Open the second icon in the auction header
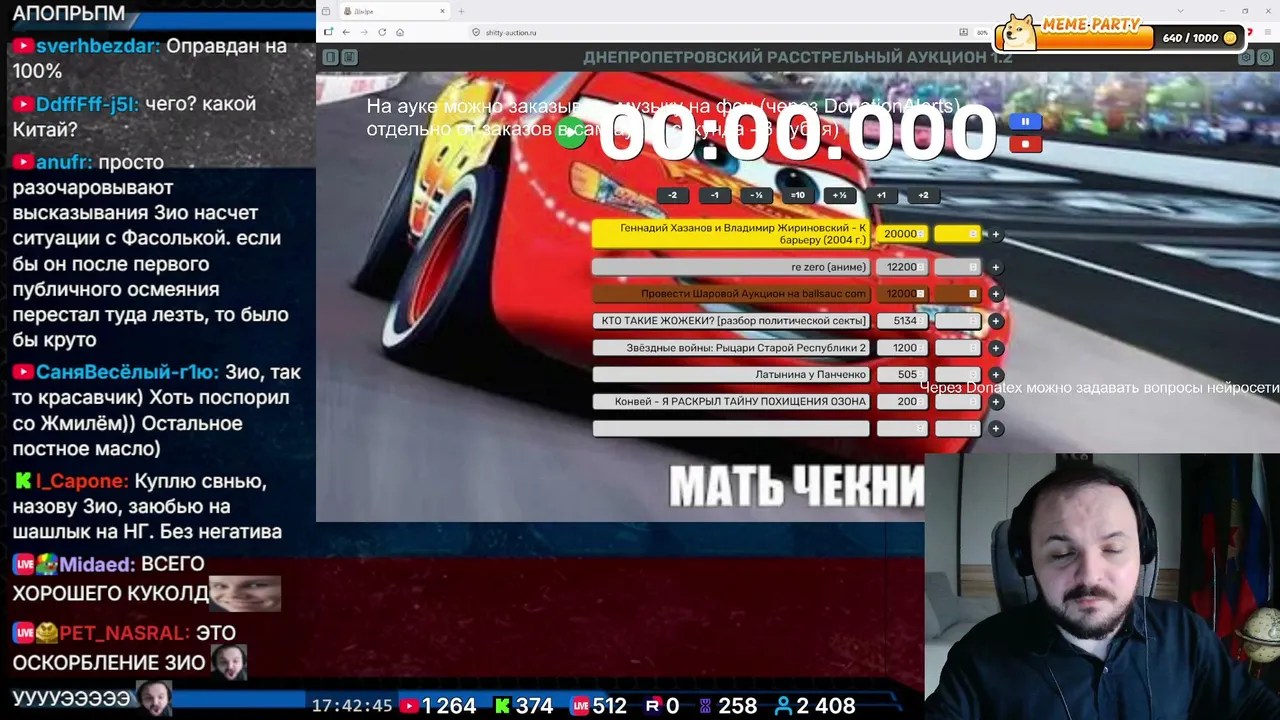This screenshot has height=720, width=1280. (349, 57)
